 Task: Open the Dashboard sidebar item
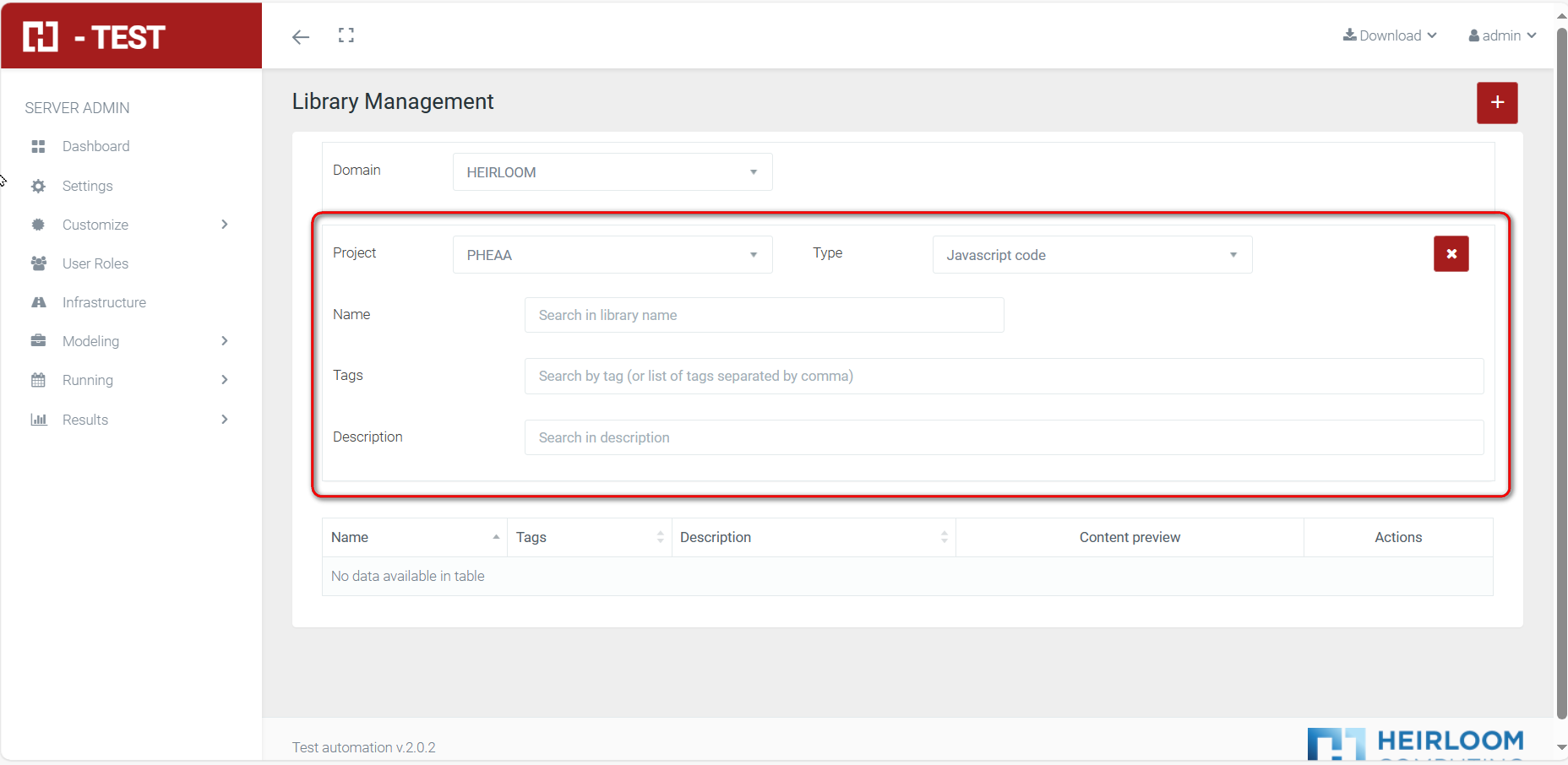pyautogui.click(x=95, y=146)
